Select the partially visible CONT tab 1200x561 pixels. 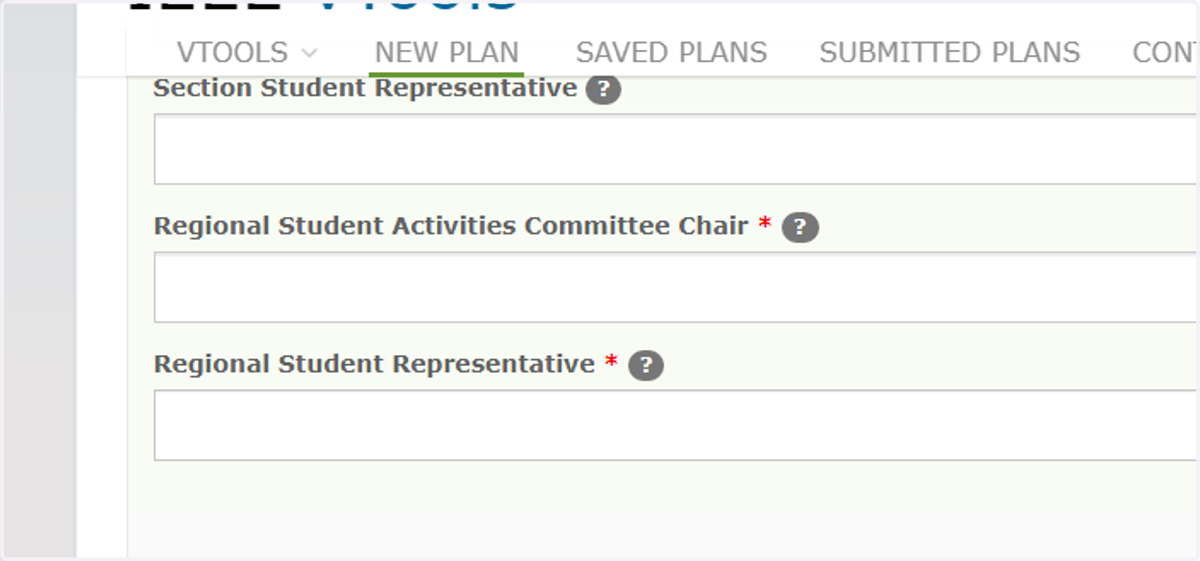point(1165,52)
